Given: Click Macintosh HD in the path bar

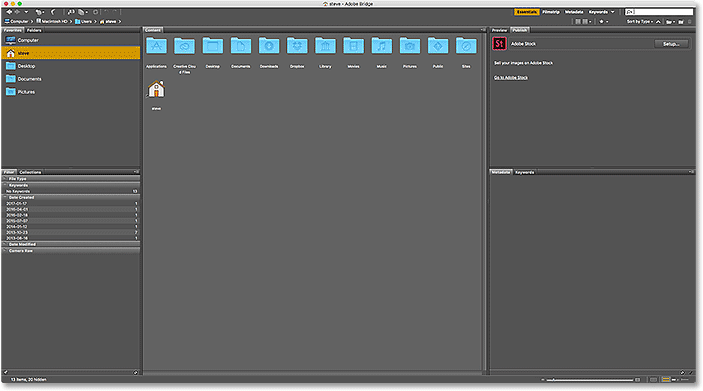Looking at the screenshot, I should pos(52,22).
